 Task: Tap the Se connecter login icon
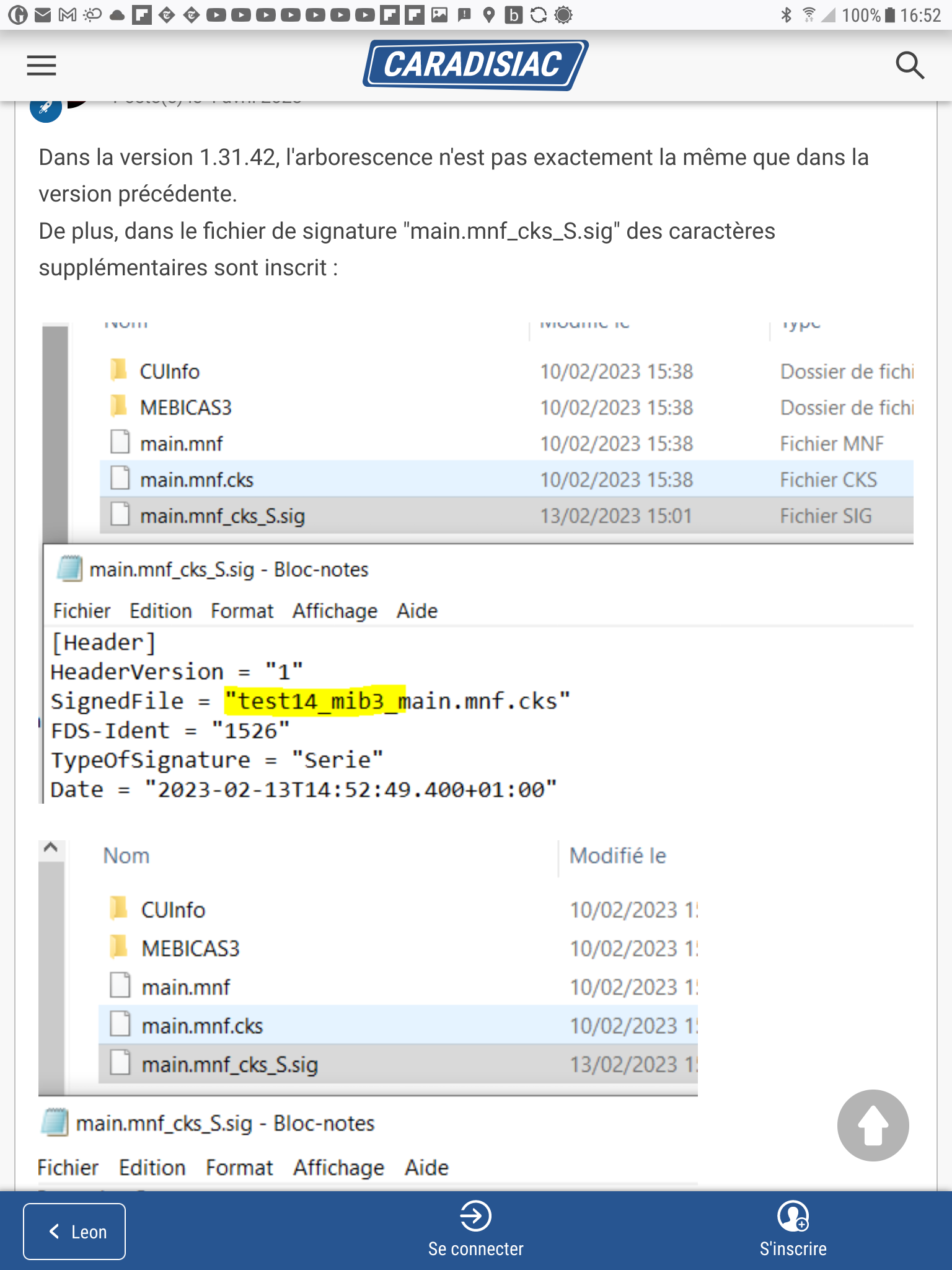point(475,1215)
